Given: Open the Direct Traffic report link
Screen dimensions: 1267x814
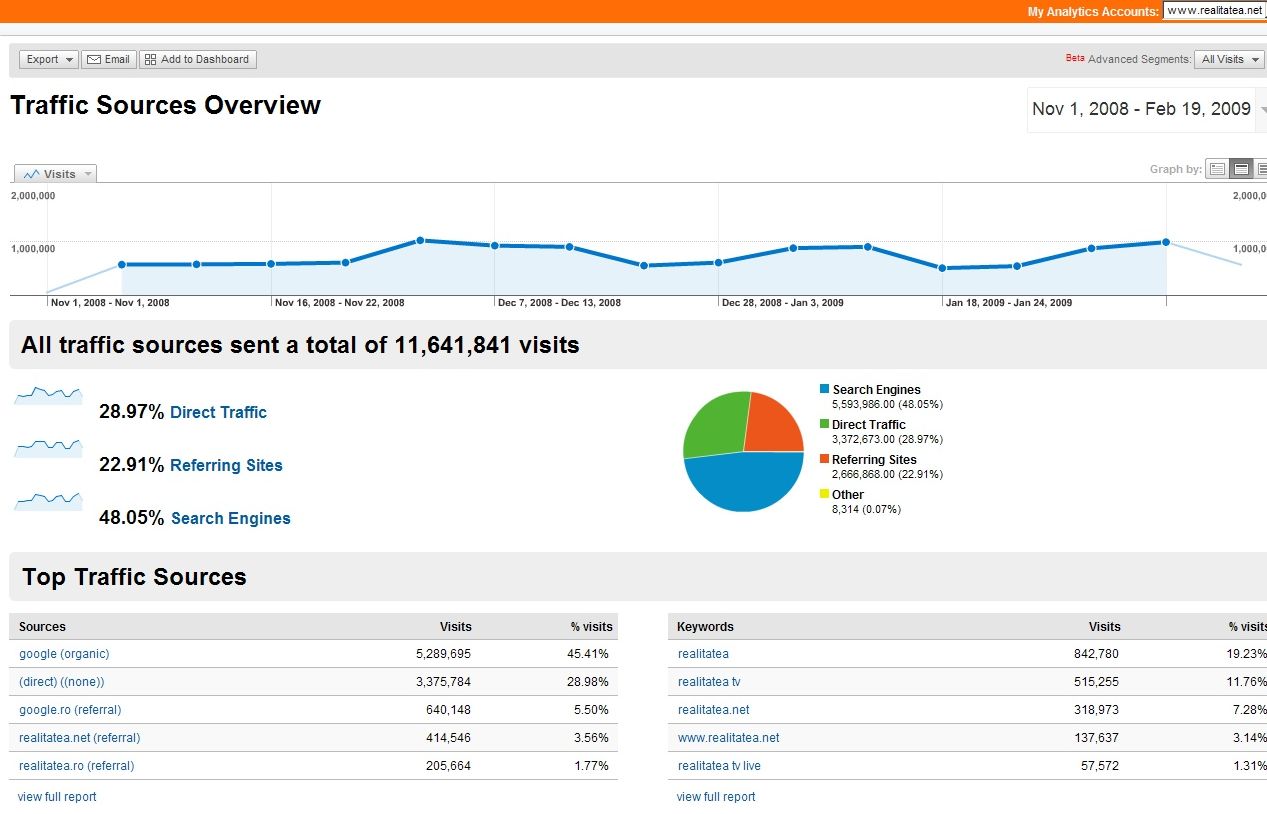Looking at the screenshot, I should coord(218,412).
